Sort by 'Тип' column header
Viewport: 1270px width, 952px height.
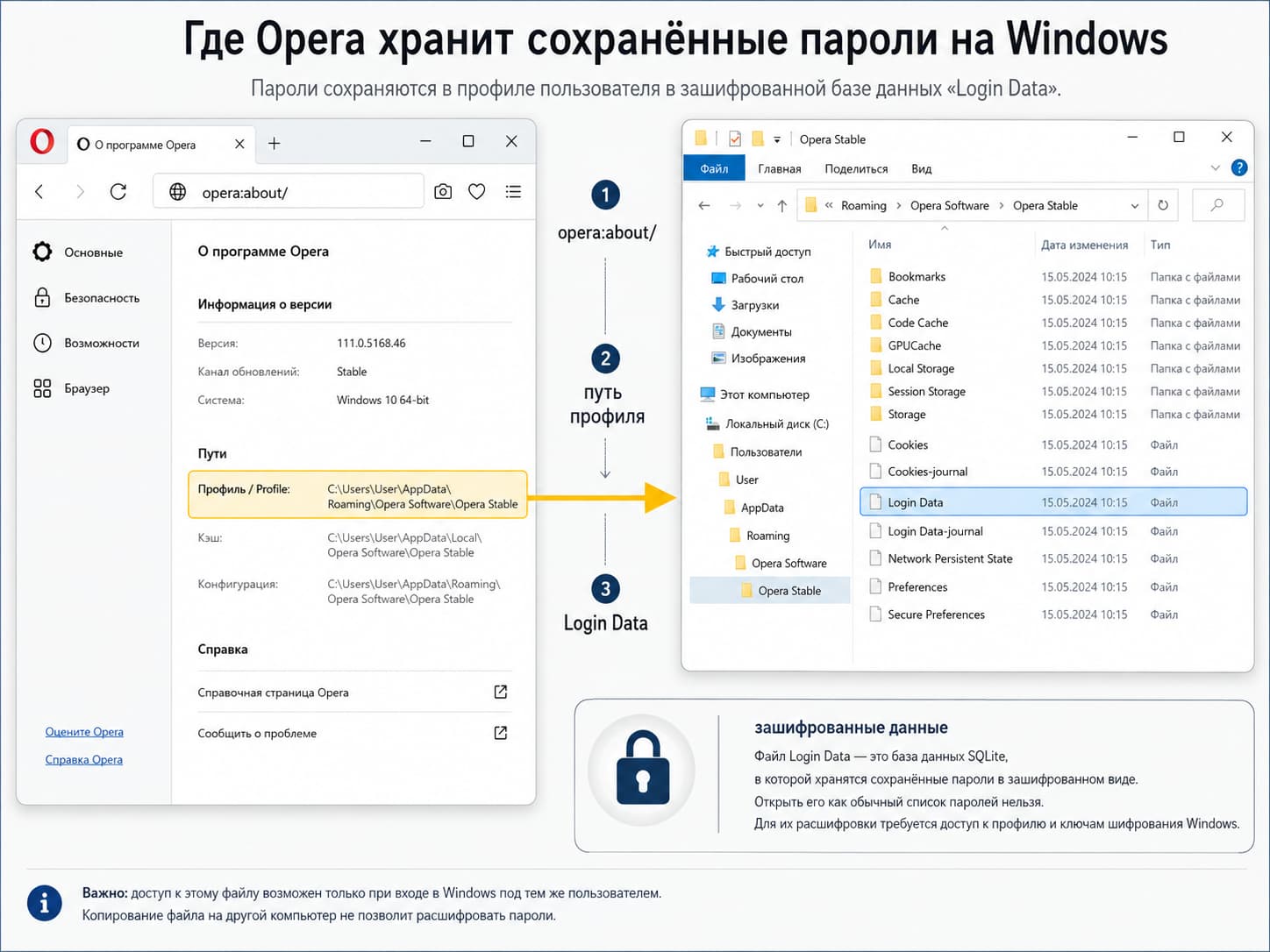[1159, 245]
